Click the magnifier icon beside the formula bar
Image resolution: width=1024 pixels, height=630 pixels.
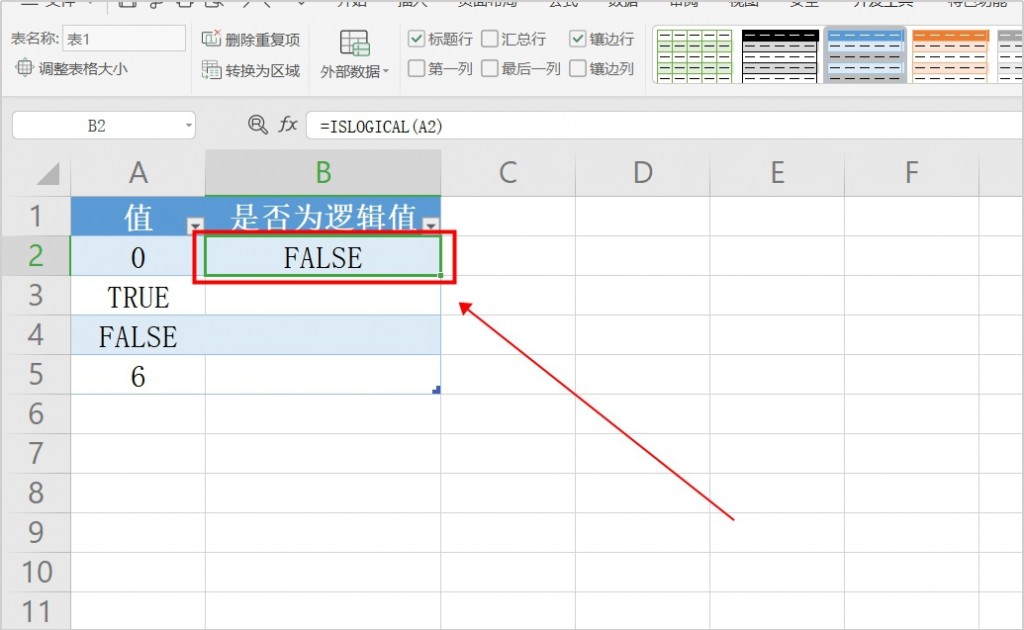pyautogui.click(x=257, y=124)
